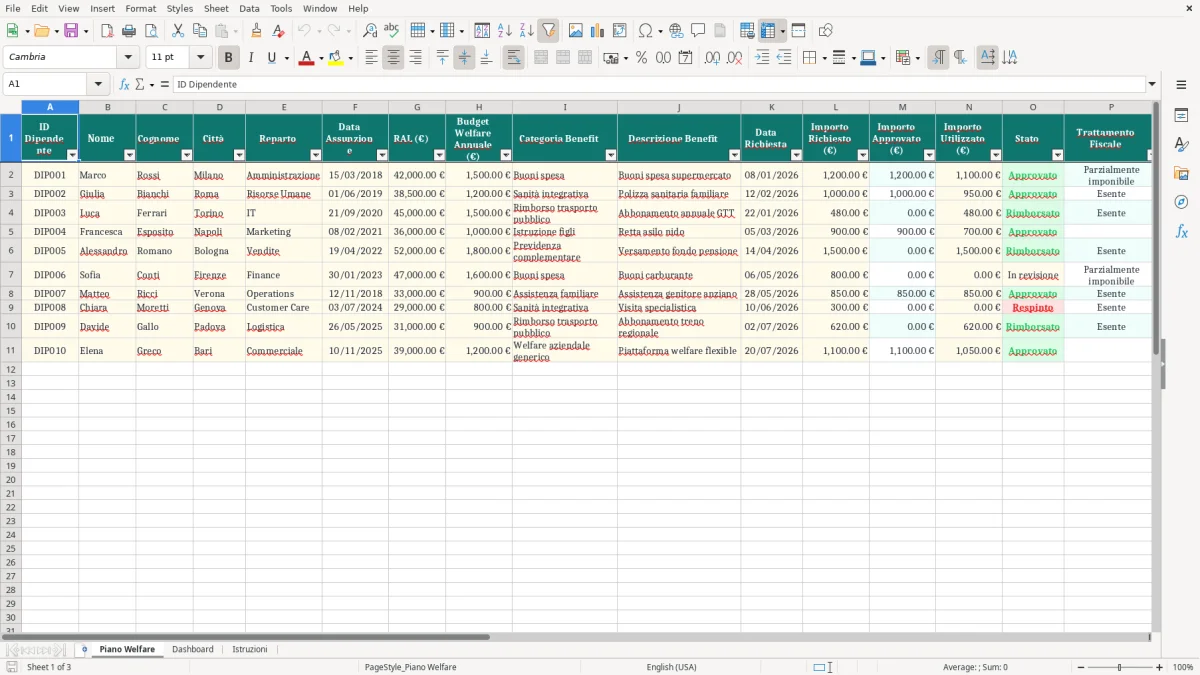This screenshot has height=675, width=1200.
Task: Insert hyperlink icon
Action: pos(676,31)
